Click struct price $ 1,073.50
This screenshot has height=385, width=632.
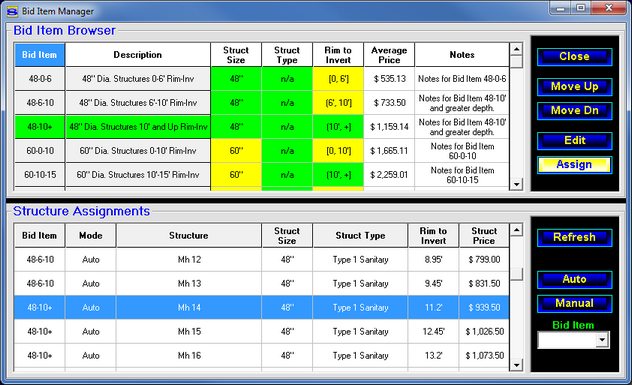pyautogui.click(x=484, y=356)
